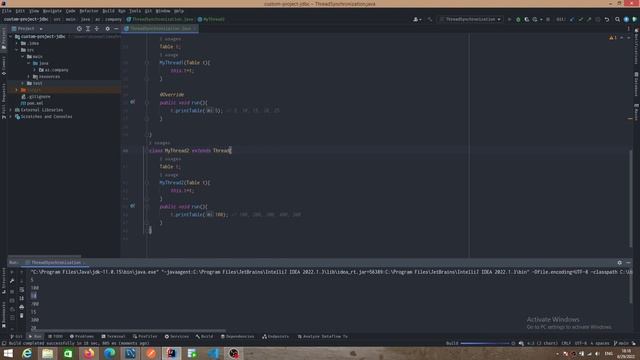Open Run panel settings gear
This screenshot has height=360, width=640.
620,262
